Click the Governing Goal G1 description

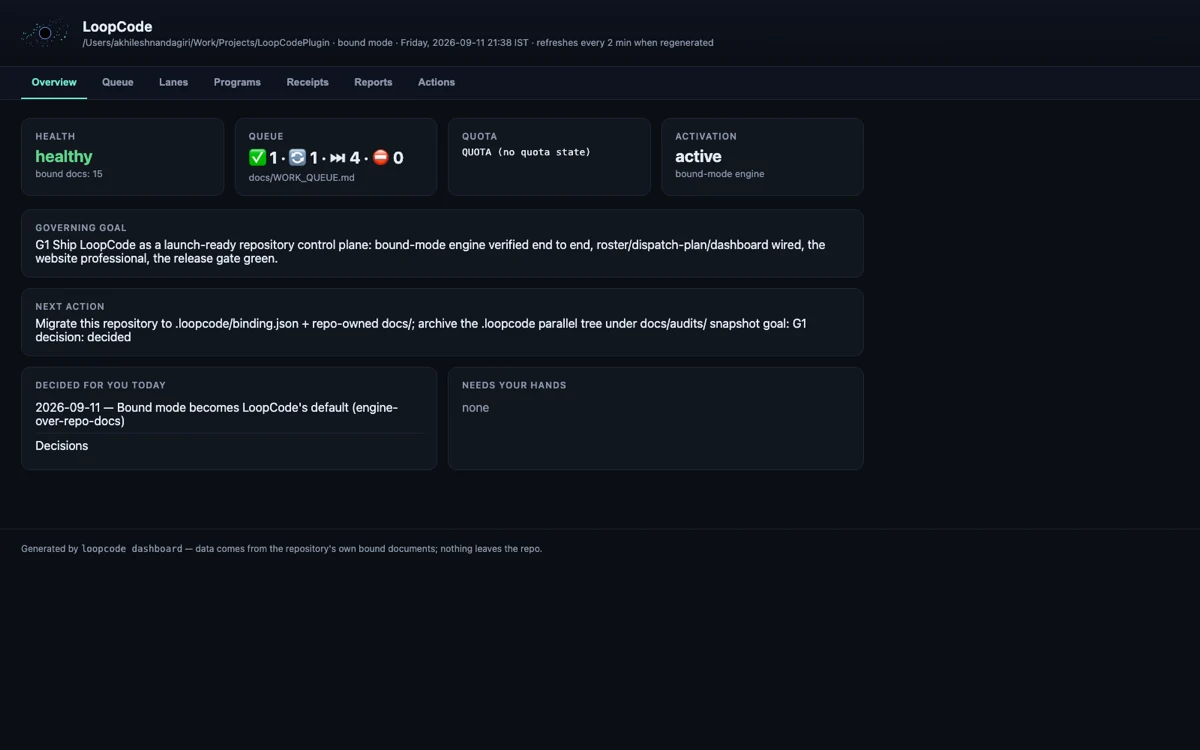click(430, 251)
